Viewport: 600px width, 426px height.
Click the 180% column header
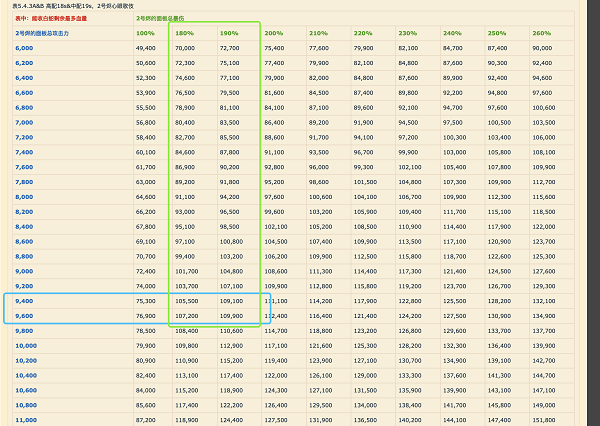184,33
